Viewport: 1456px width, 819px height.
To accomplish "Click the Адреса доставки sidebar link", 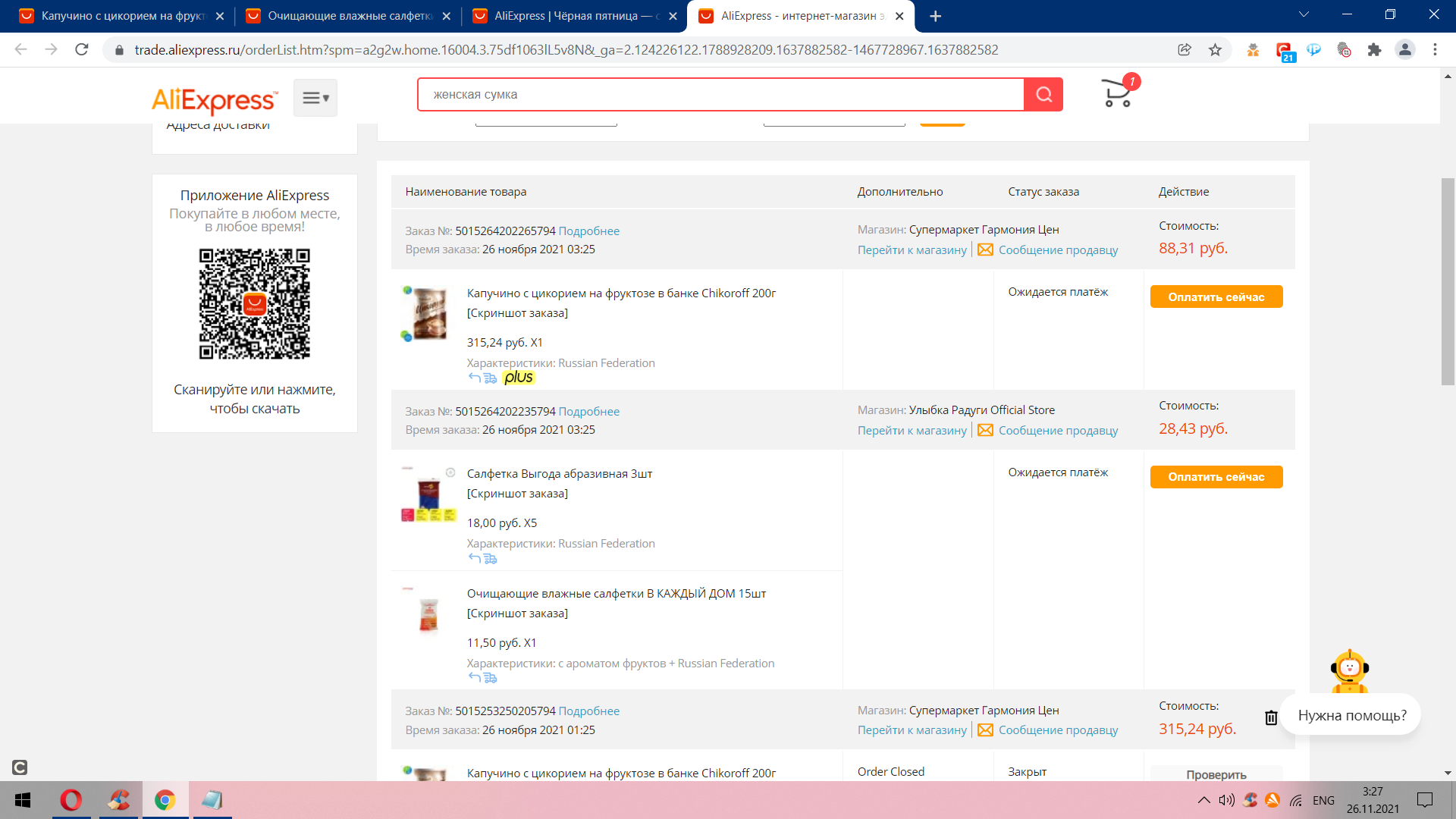I will pyautogui.click(x=218, y=126).
